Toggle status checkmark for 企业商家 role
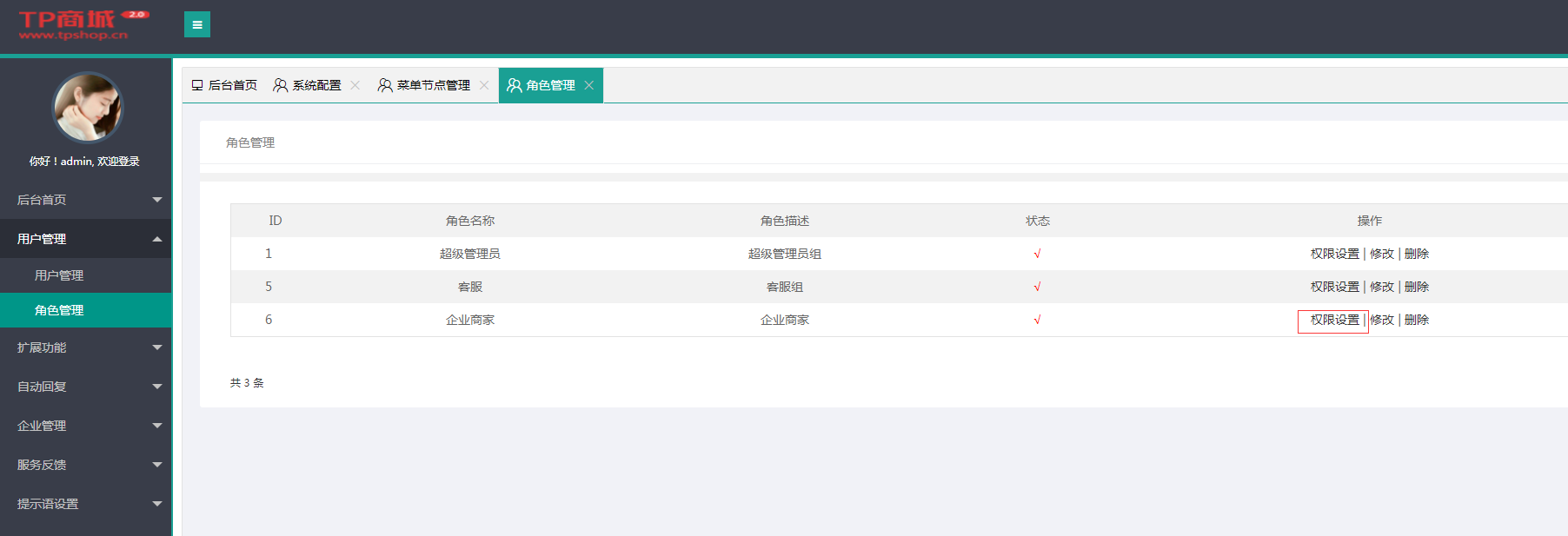The width and height of the screenshot is (1568, 536). coord(1037,320)
